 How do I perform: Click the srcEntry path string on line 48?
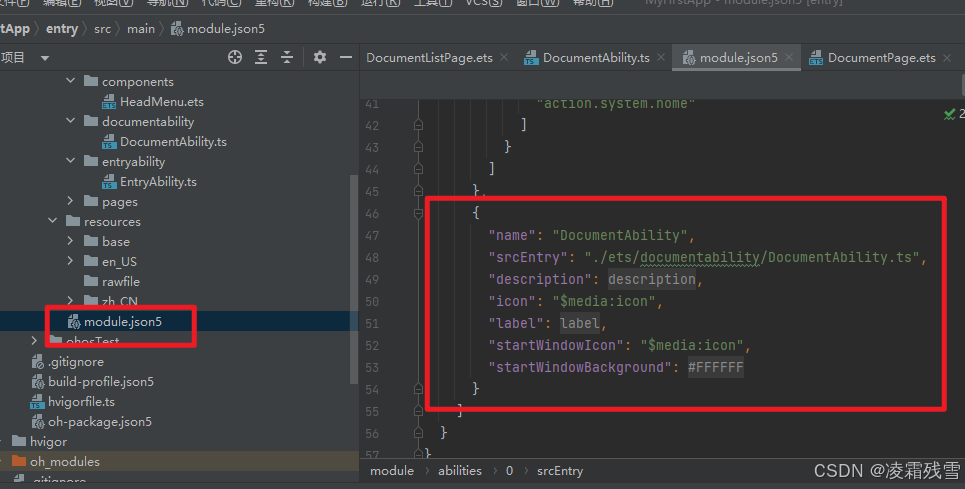tap(751, 257)
